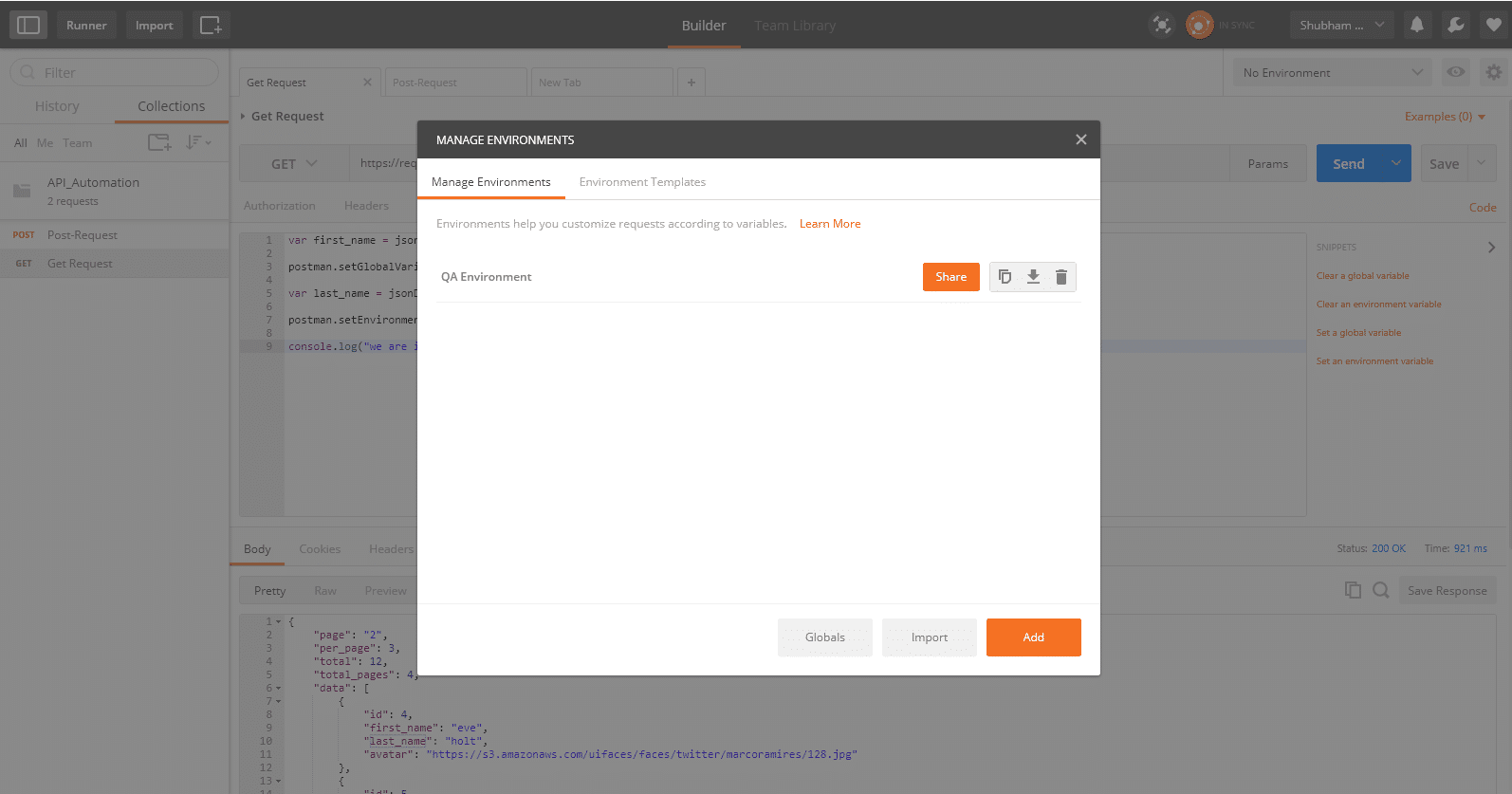Open the No Environment dropdown
The image size is (1512, 794).
point(1333,72)
